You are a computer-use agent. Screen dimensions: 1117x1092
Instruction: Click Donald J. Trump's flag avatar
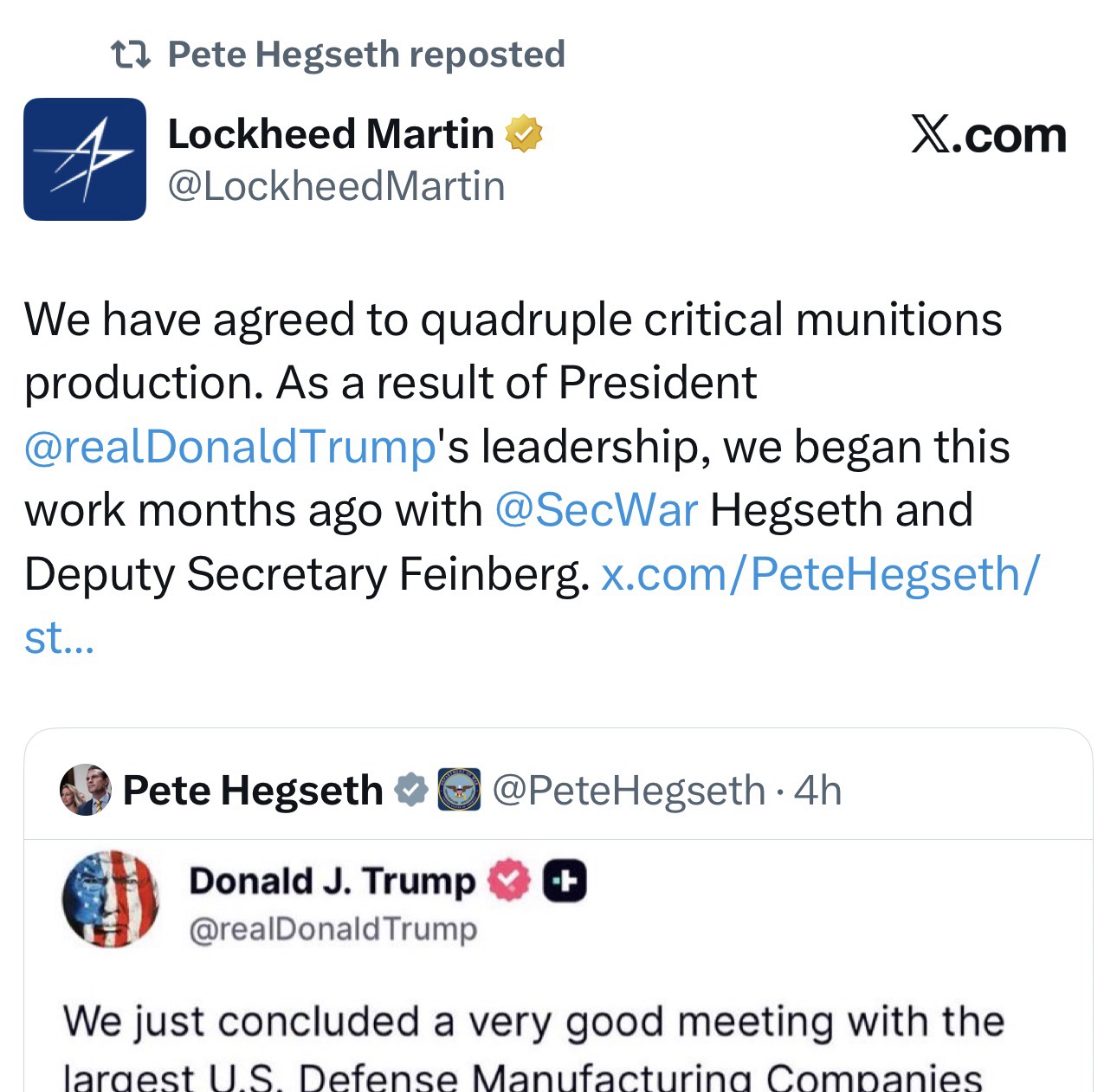(x=110, y=900)
